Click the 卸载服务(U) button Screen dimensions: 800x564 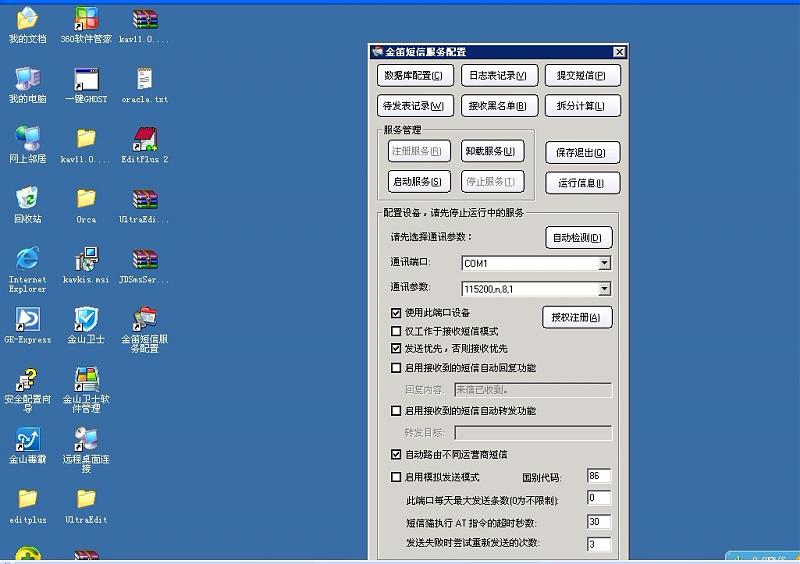(492, 151)
